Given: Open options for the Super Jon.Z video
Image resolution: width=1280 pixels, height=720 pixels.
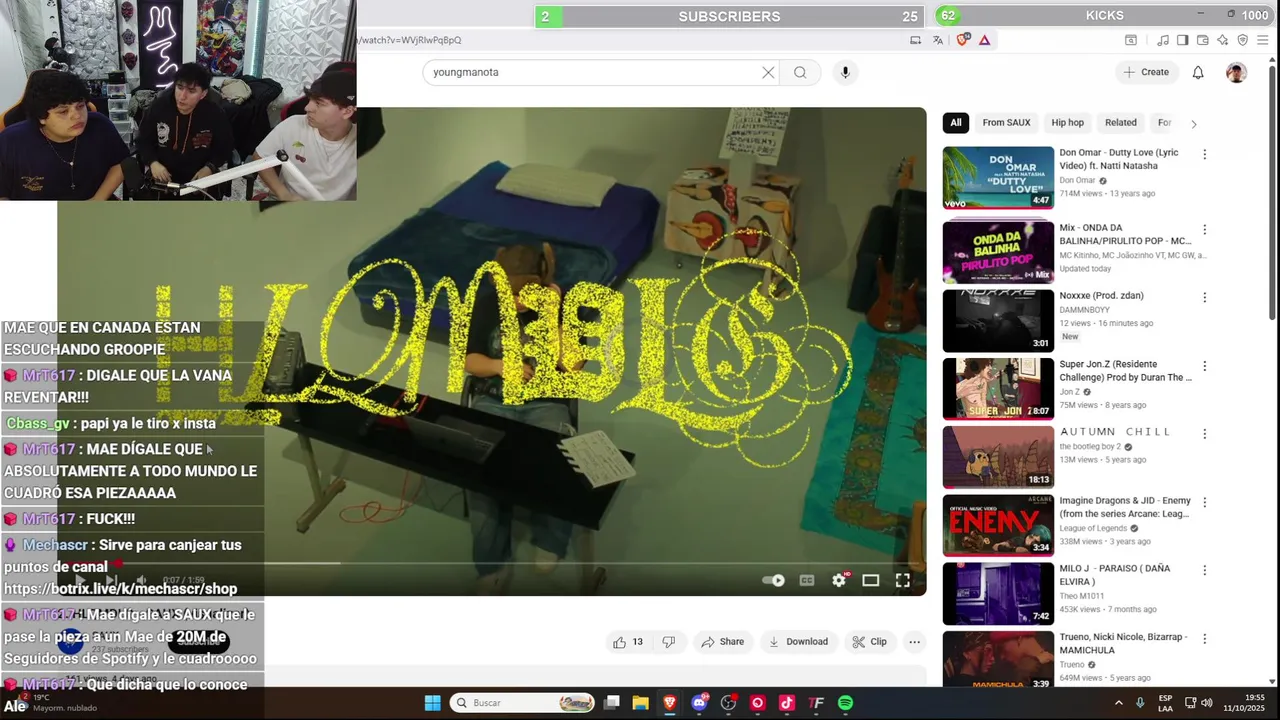Looking at the screenshot, I should 1204,366.
